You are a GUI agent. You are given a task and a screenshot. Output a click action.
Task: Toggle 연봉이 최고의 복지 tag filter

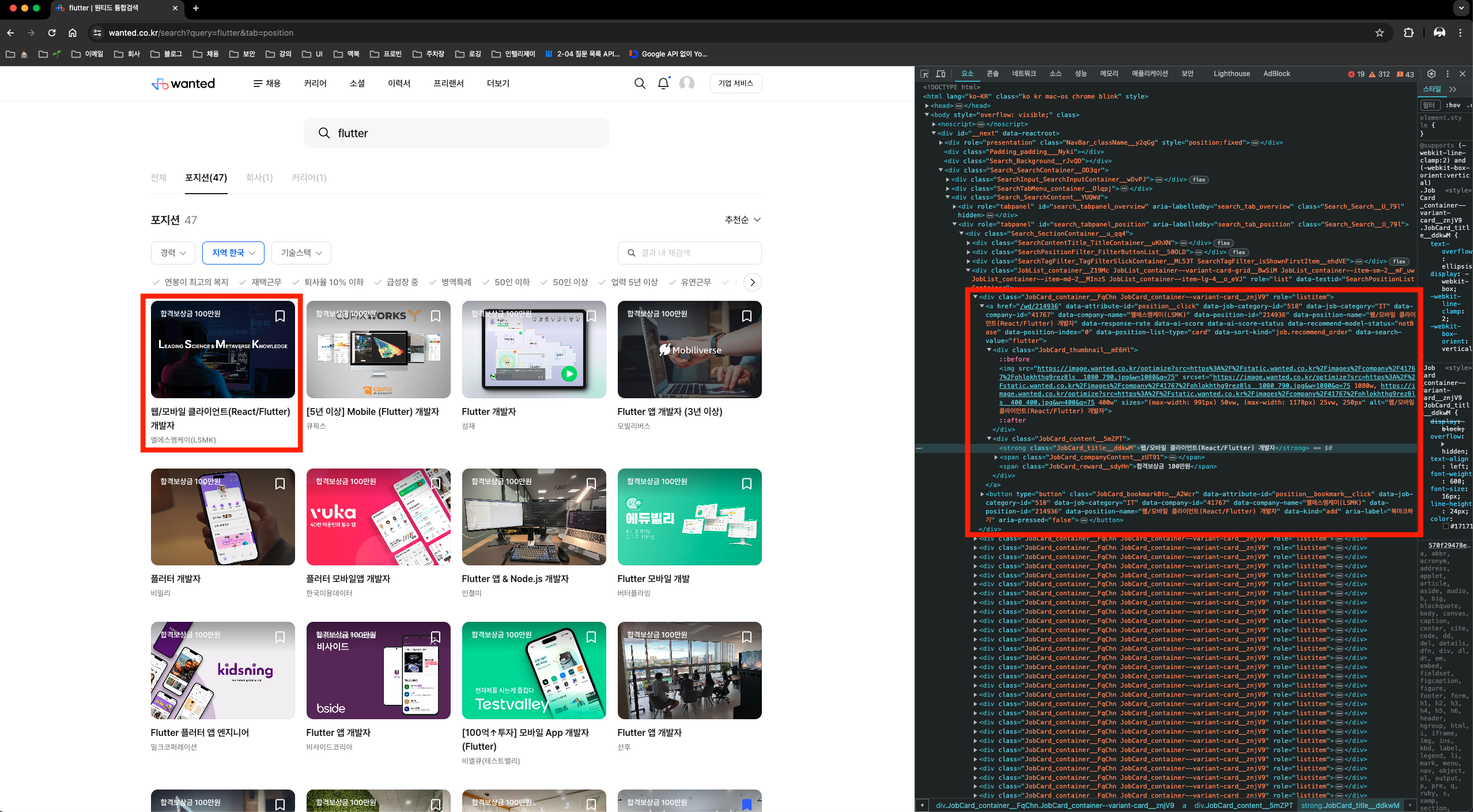pos(191,282)
